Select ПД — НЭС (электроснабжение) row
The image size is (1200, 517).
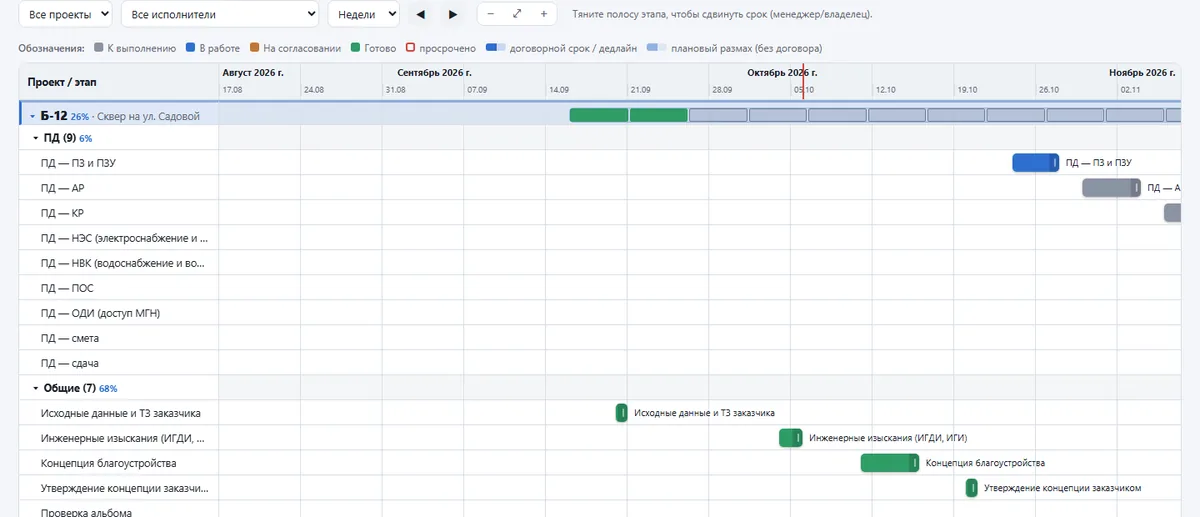pos(118,238)
